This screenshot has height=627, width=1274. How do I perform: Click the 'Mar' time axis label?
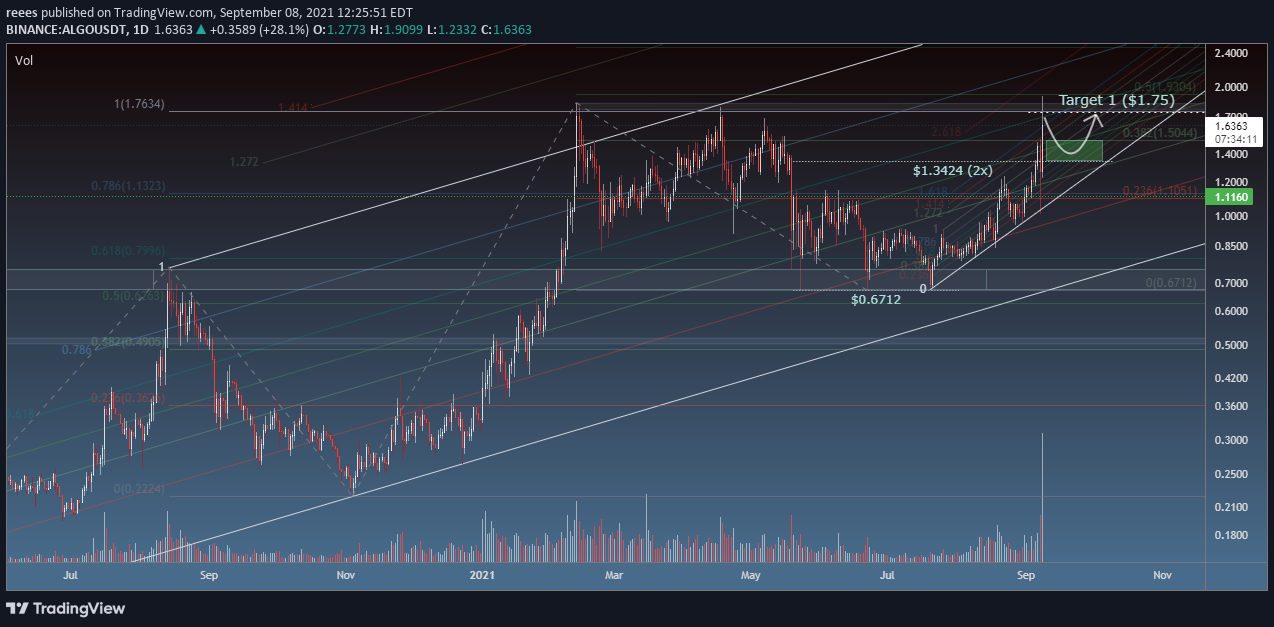(x=615, y=576)
